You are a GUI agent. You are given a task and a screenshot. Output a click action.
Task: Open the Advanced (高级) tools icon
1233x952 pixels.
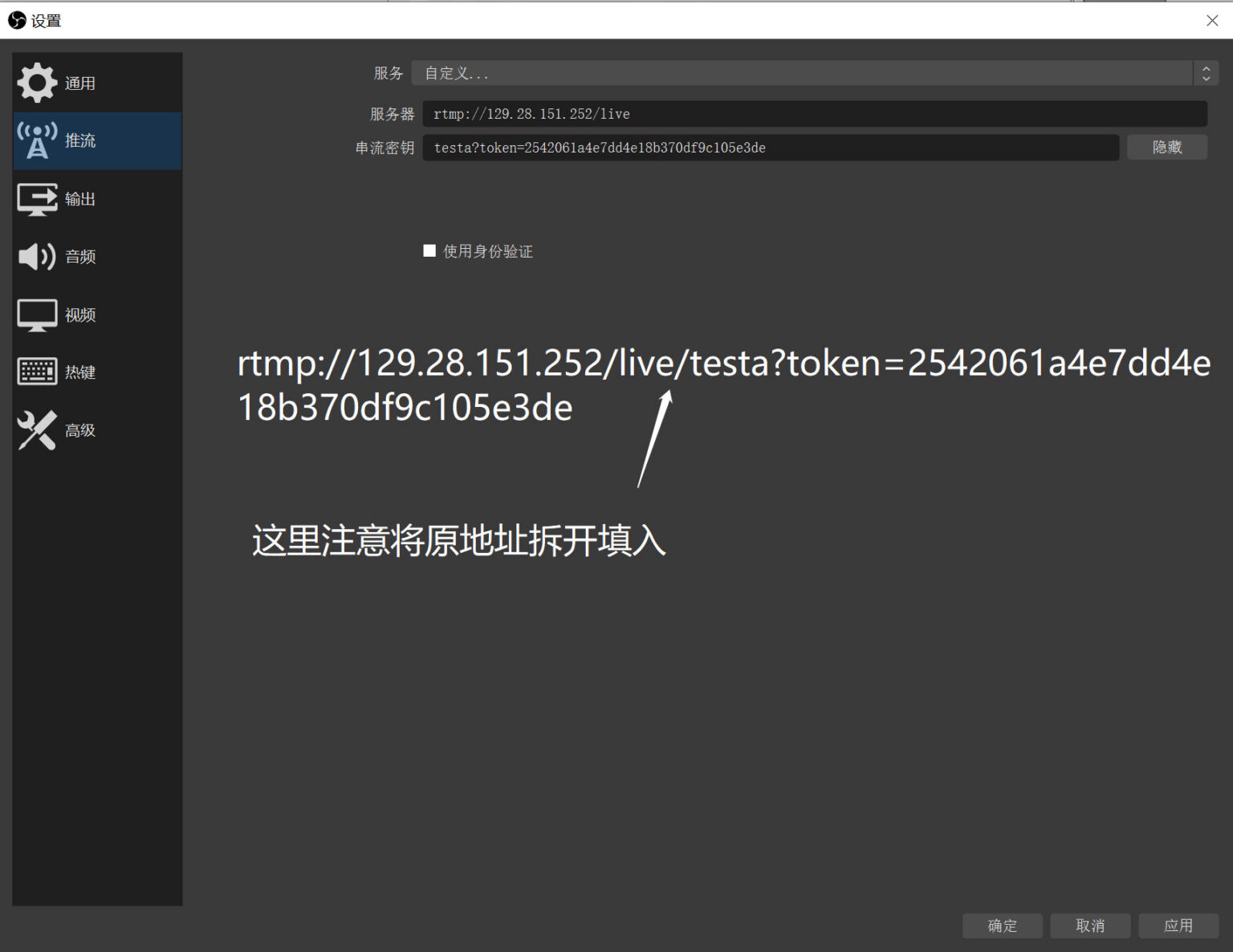[x=37, y=430]
